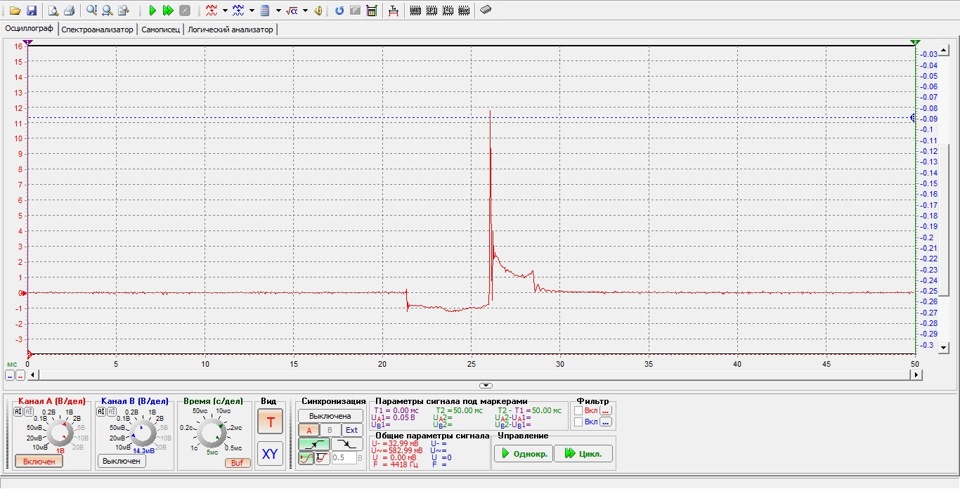Select sync source Ext button
The height and width of the screenshot is (489, 960).
pos(351,430)
